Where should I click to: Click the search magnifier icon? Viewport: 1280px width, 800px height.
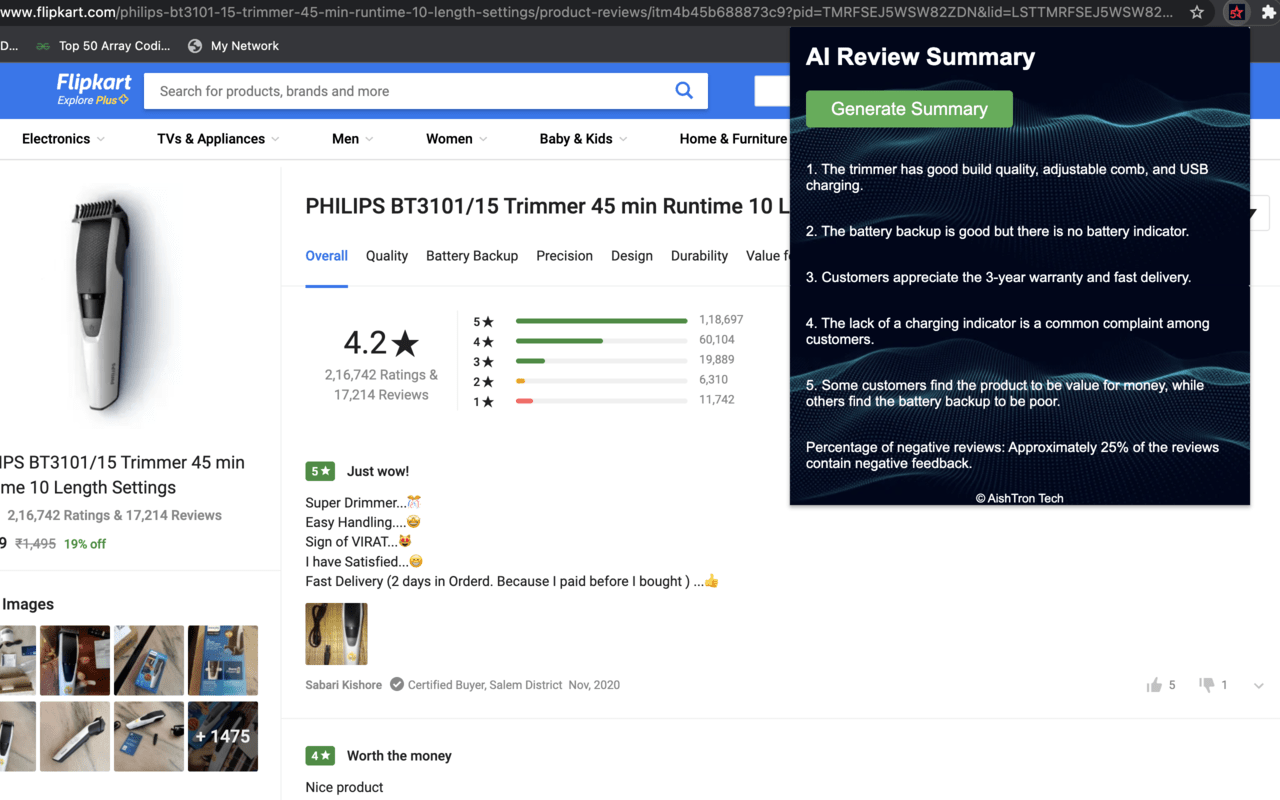tap(684, 91)
